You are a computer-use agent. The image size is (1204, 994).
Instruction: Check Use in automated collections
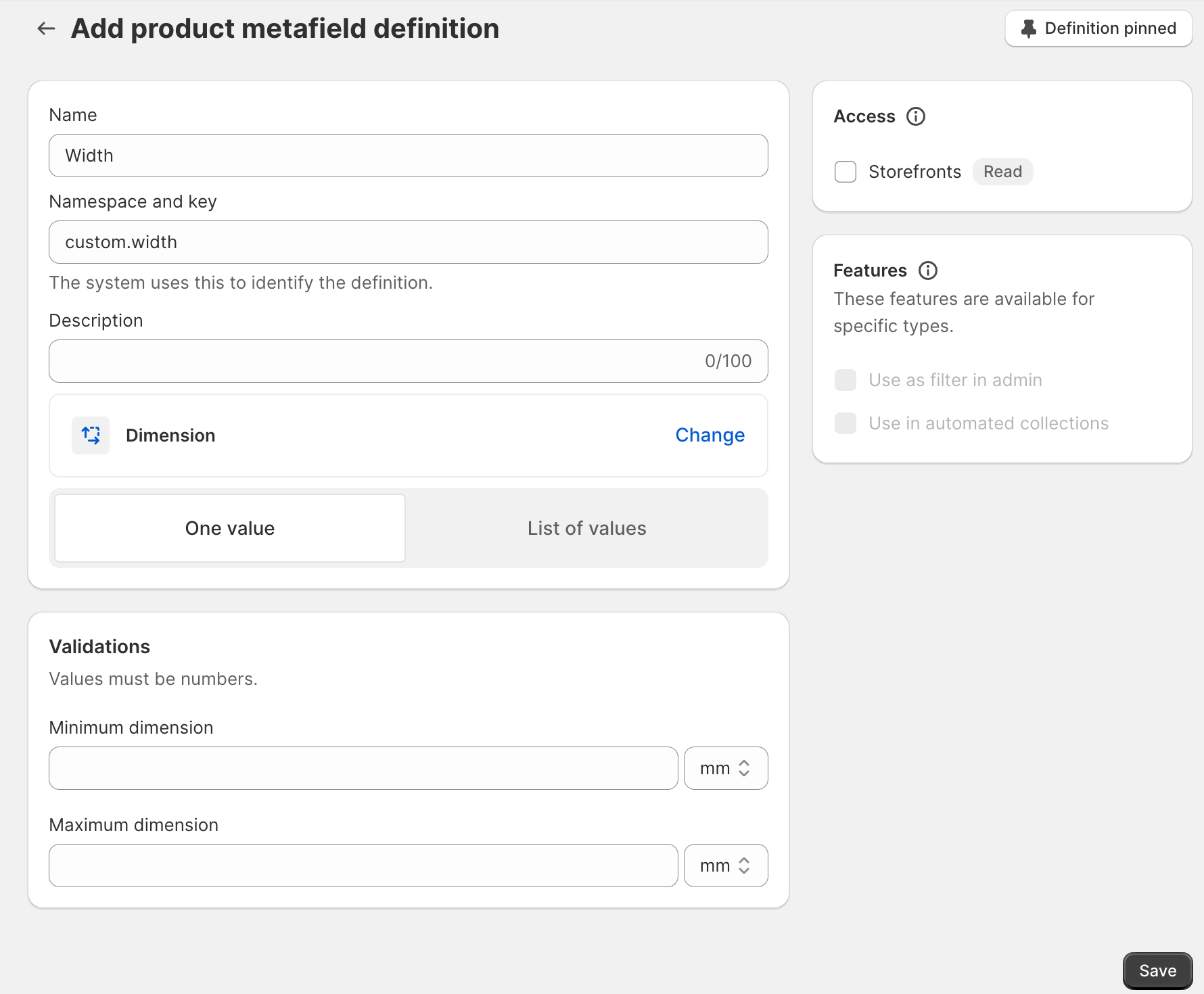[846, 423]
